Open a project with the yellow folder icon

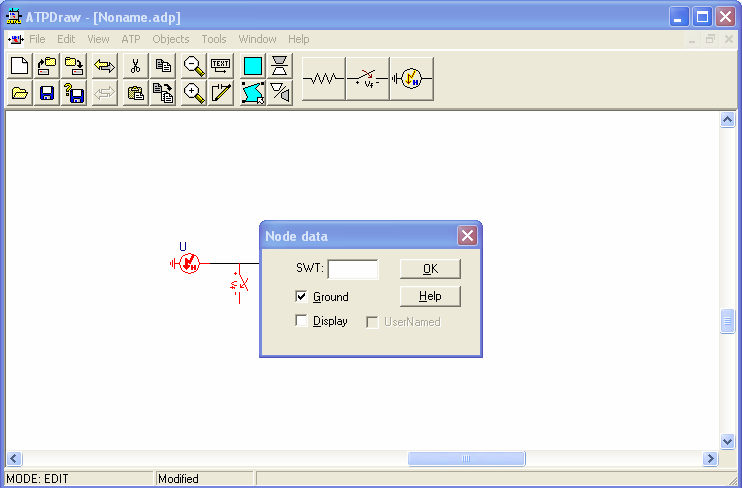point(19,93)
